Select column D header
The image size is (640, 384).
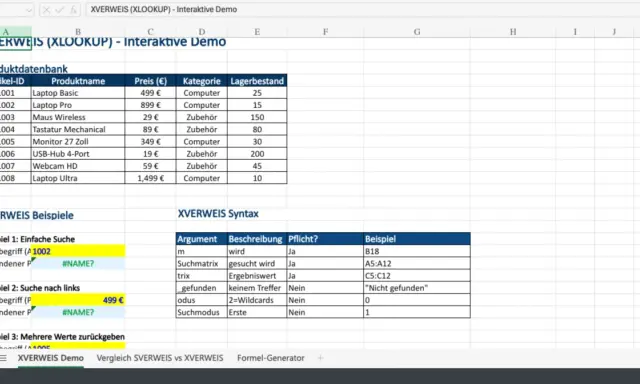pyautogui.click(x=202, y=32)
